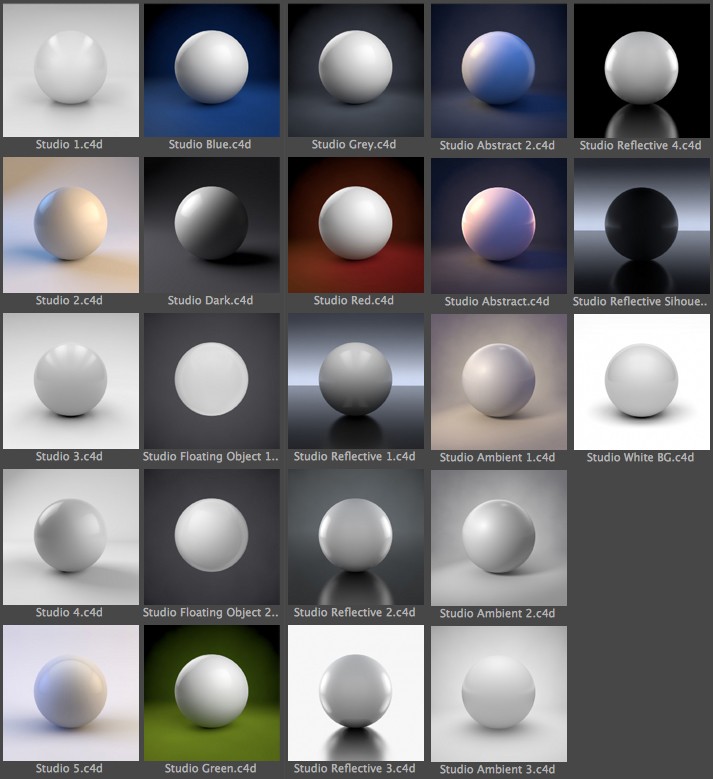713x779 pixels.
Task: Select the Studio Green.c4d thumbnail
Action: tap(212, 693)
